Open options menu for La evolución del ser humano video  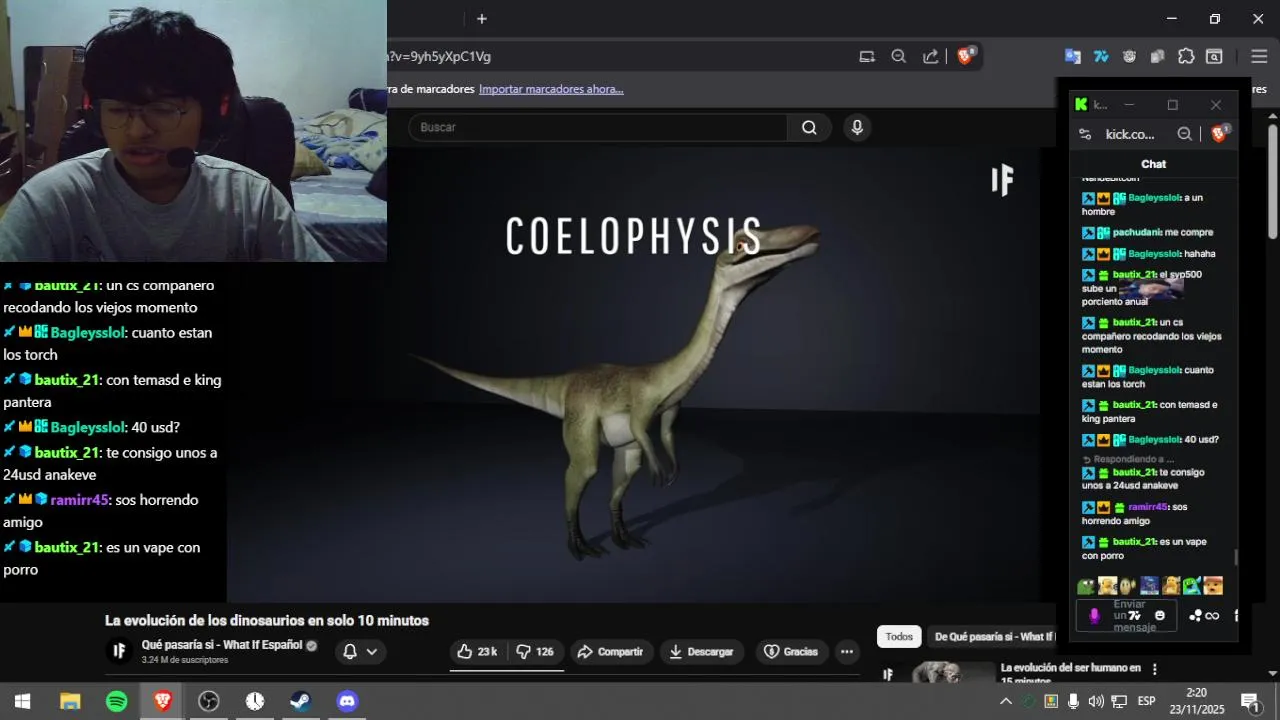(1155, 669)
